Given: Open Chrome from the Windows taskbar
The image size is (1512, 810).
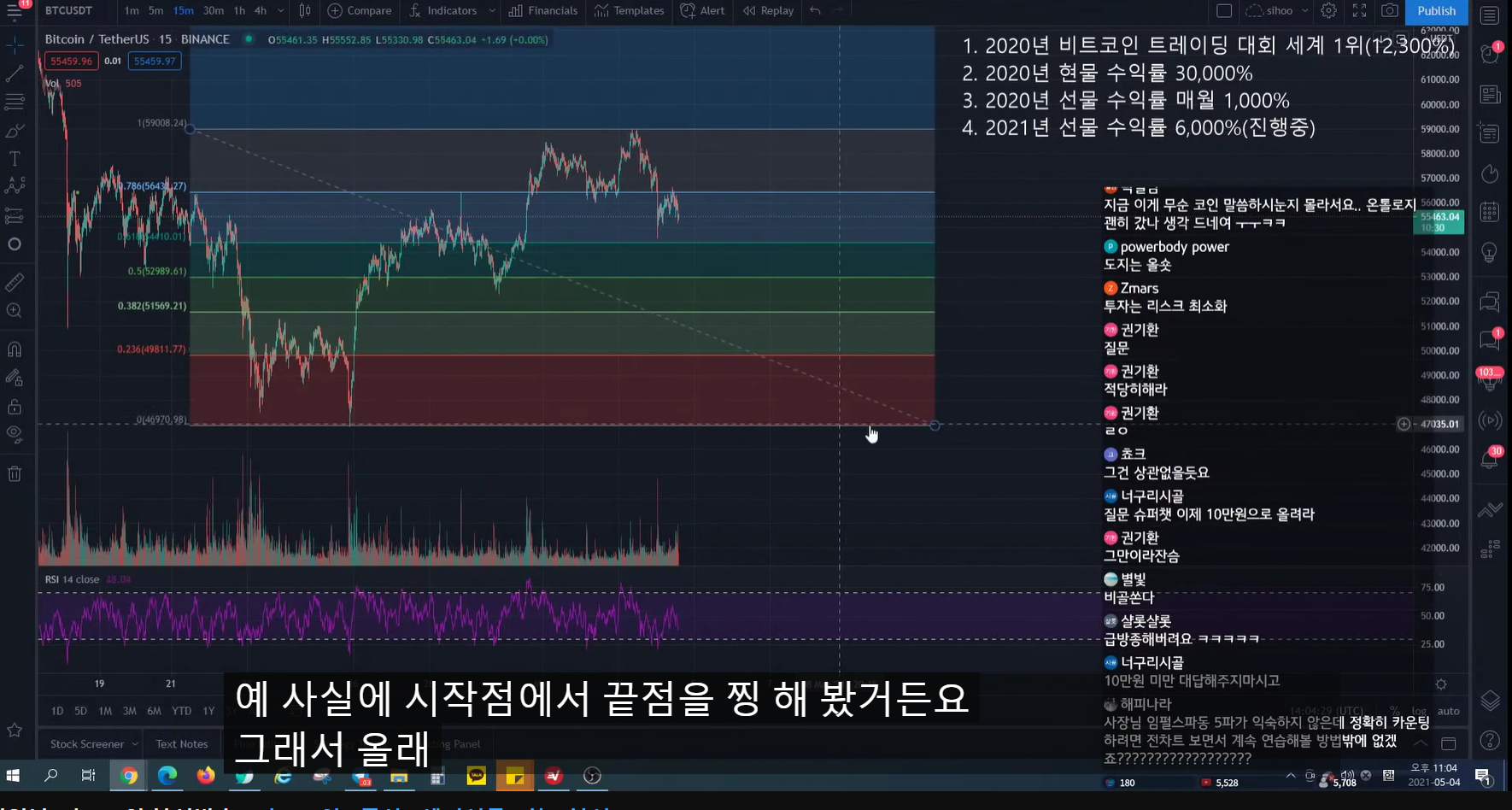Looking at the screenshot, I should [x=129, y=776].
